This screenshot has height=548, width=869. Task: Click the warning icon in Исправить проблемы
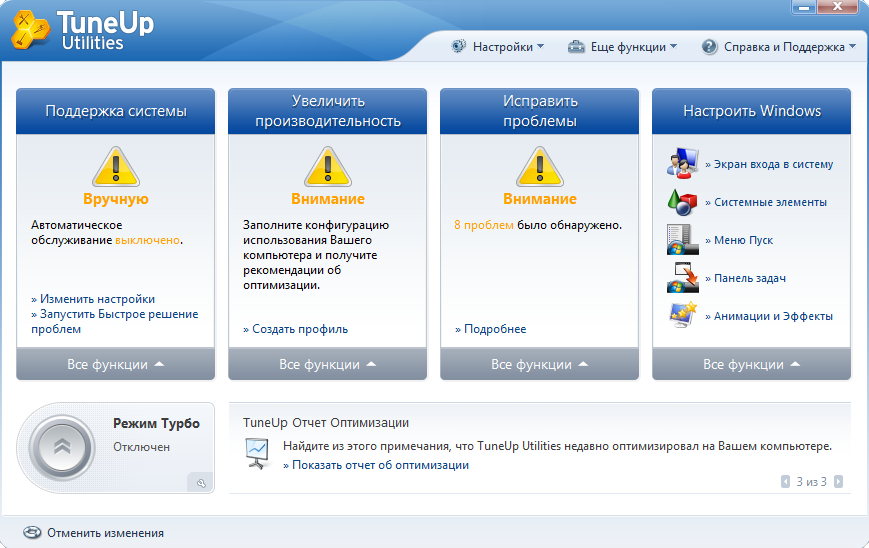coord(540,167)
